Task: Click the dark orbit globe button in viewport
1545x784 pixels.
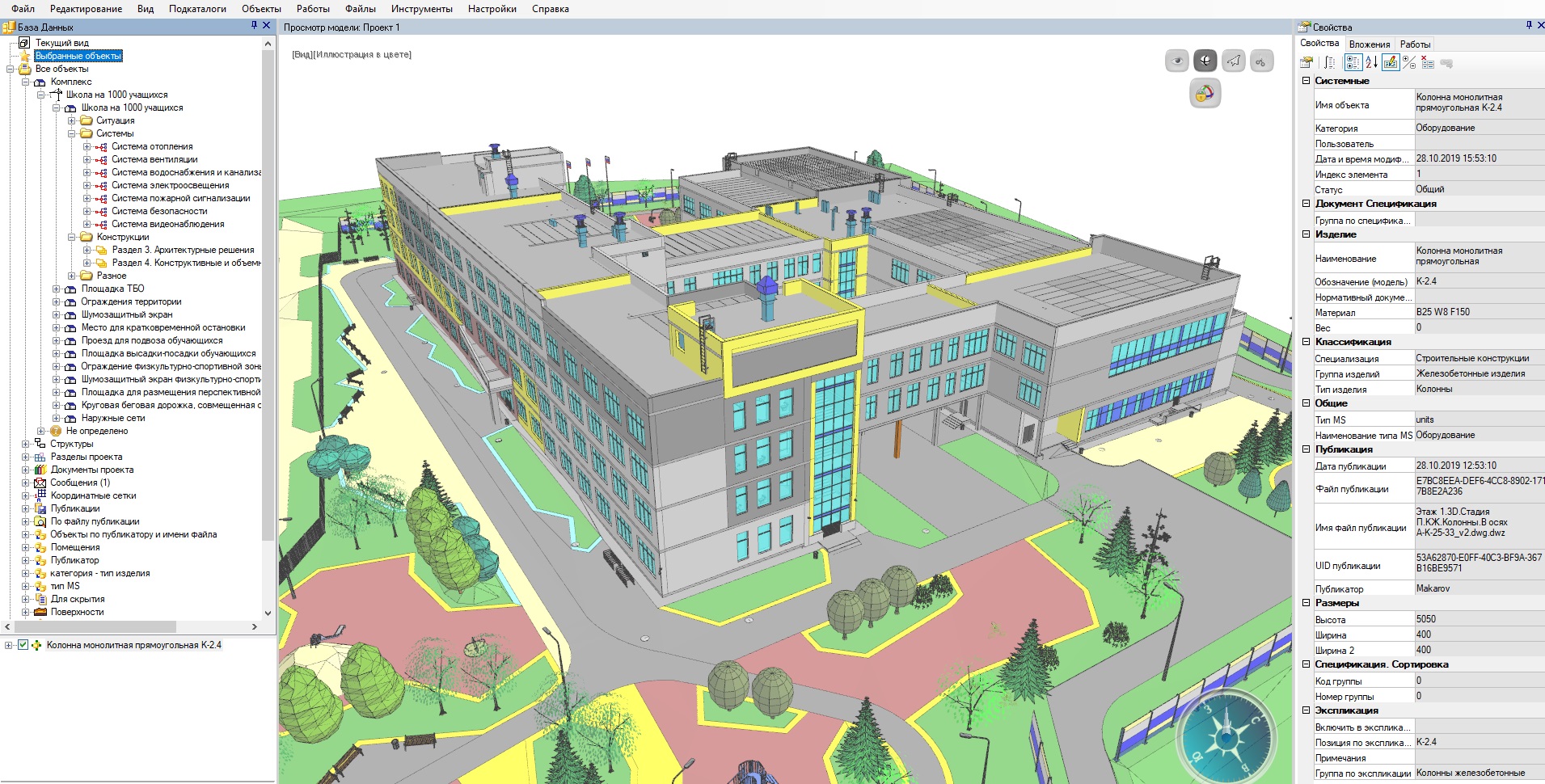Action: click(1205, 61)
